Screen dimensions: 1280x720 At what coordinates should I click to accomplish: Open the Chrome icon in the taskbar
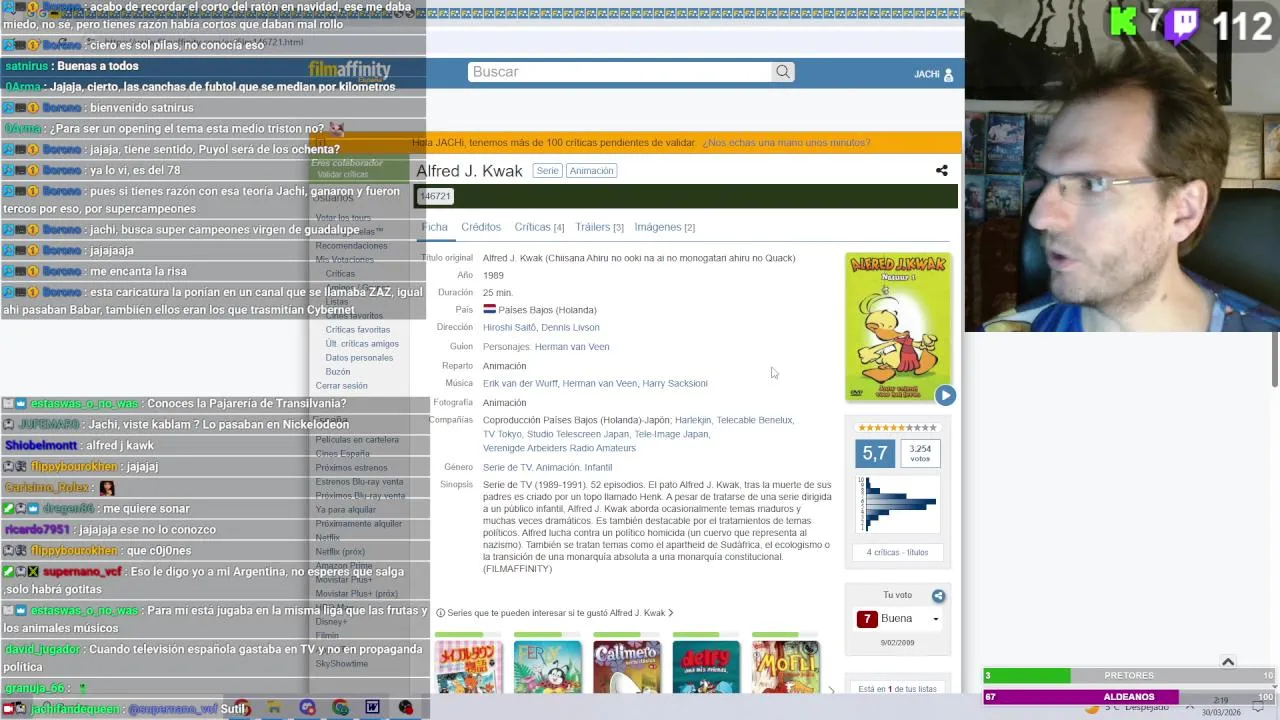[340, 707]
